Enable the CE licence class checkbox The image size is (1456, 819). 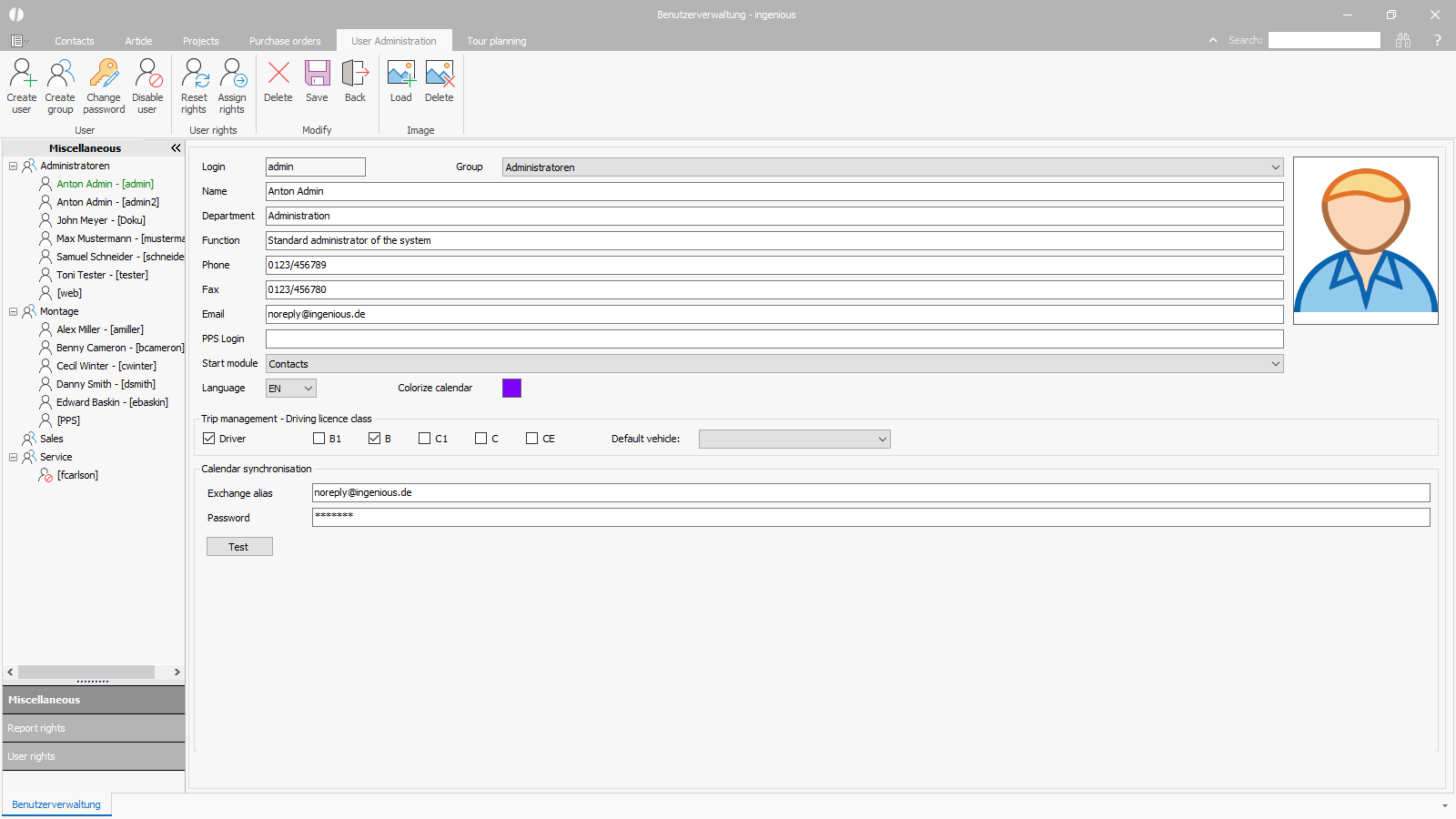click(532, 439)
